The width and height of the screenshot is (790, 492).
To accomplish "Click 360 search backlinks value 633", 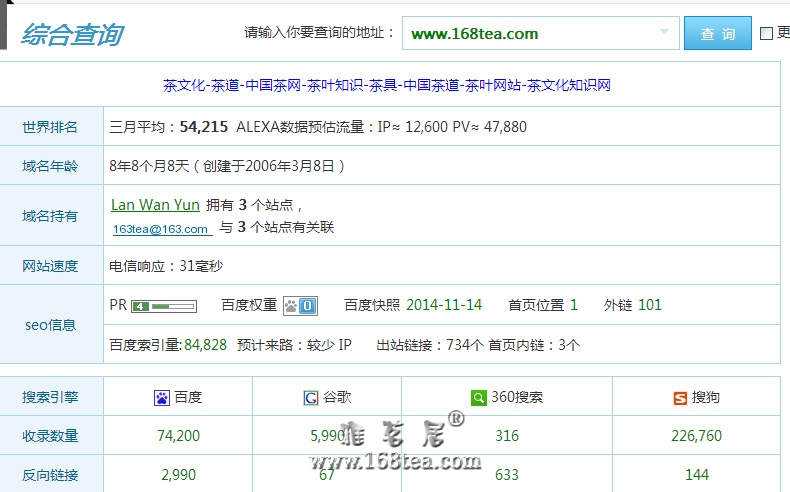I will 507,474.
